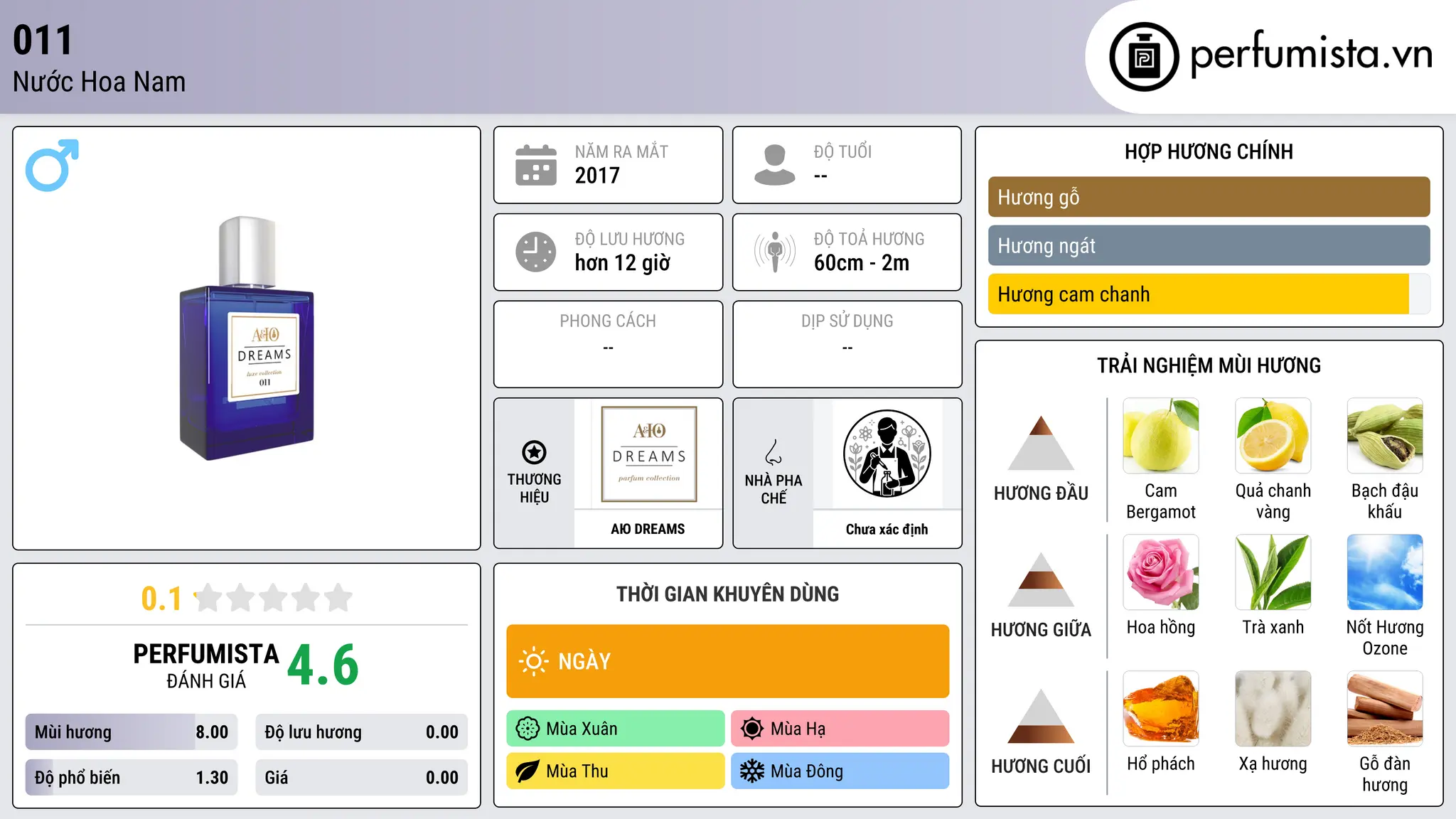Select the Nốt Hương Ozone note image
Image resolution: width=1456 pixels, height=819 pixels.
point(1384,572)
